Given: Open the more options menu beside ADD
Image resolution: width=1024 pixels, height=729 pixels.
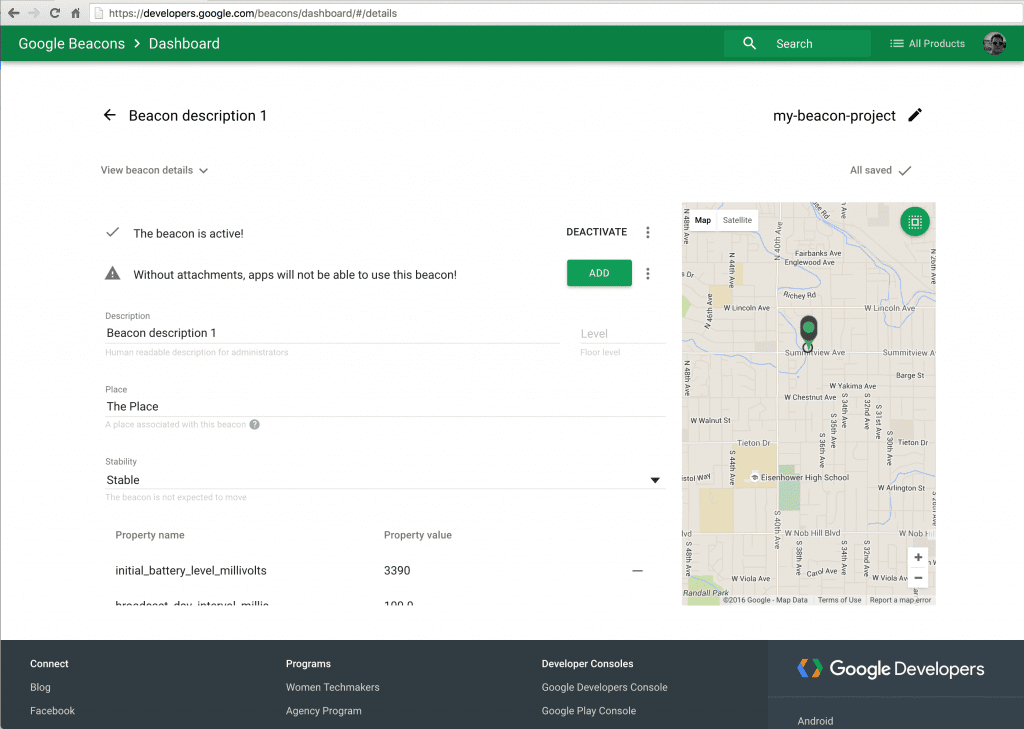Looking at the screenshot, I should (648, 274).
